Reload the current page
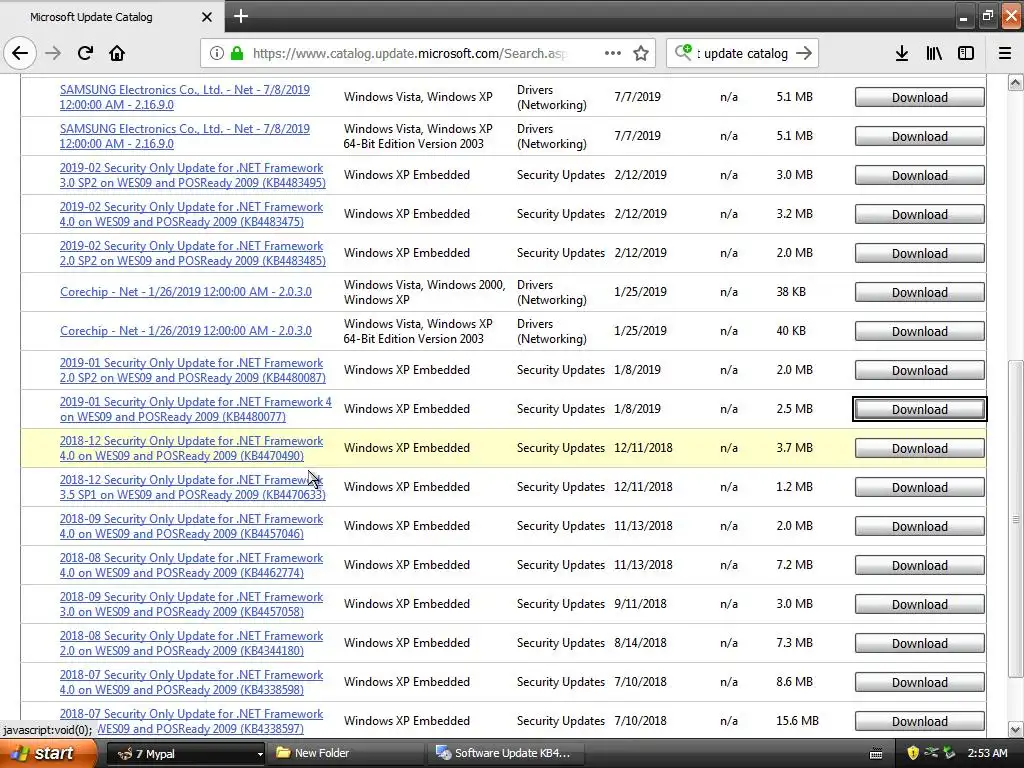Viewport: 1024px width, 768px height. click(85, 53)
